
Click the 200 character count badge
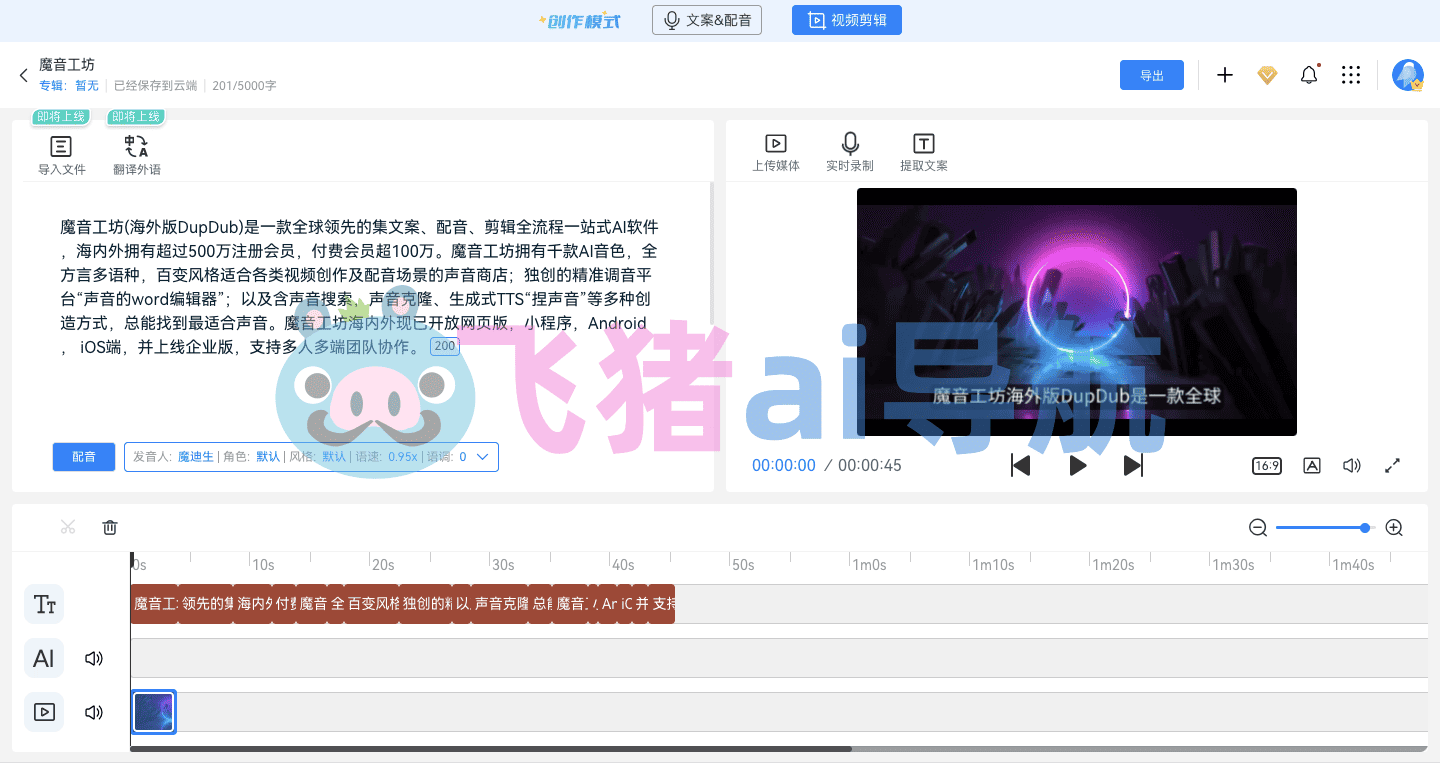coord(445,346)
